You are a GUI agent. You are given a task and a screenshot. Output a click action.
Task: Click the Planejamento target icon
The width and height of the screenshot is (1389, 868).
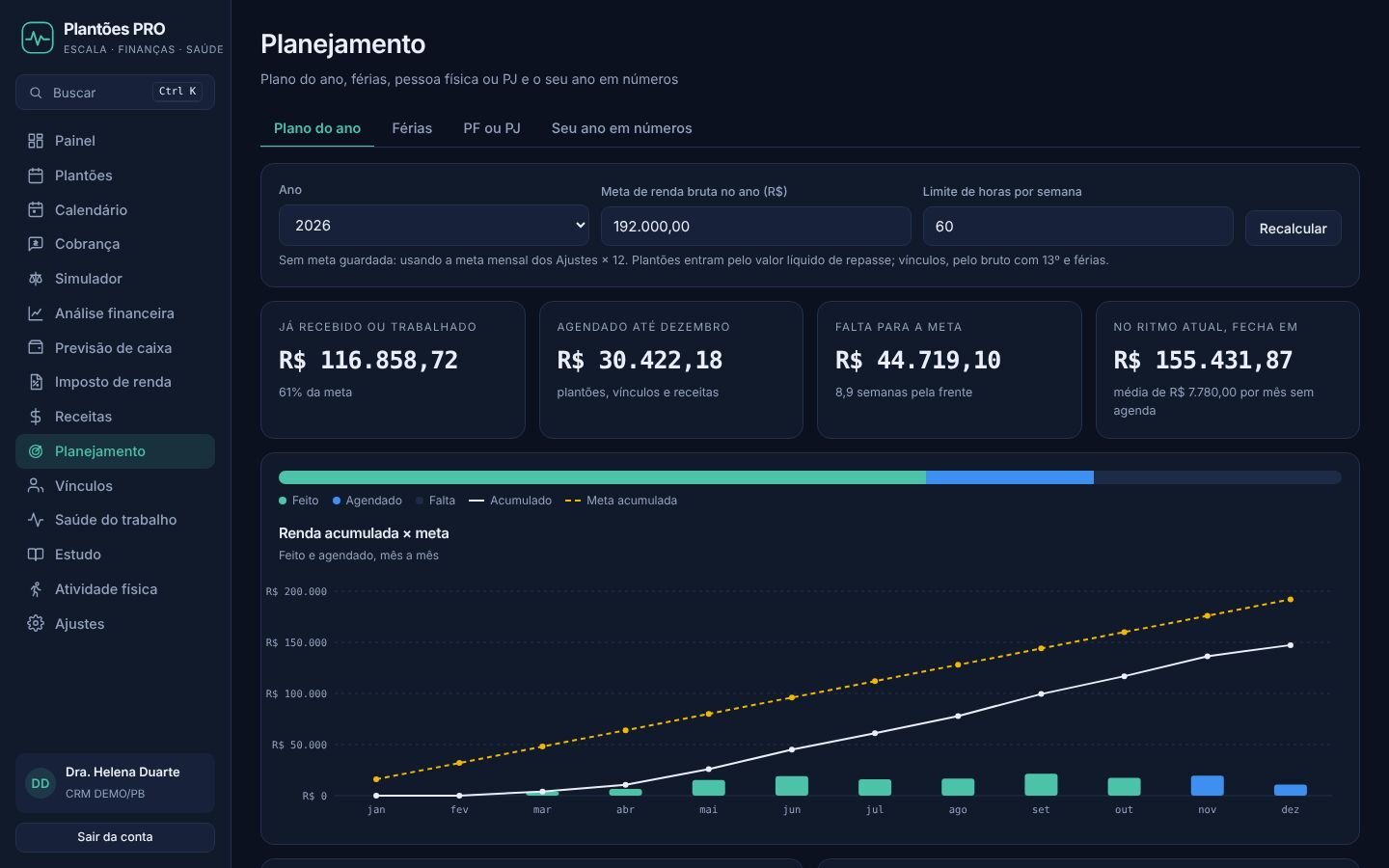click(x=36, y=451)
